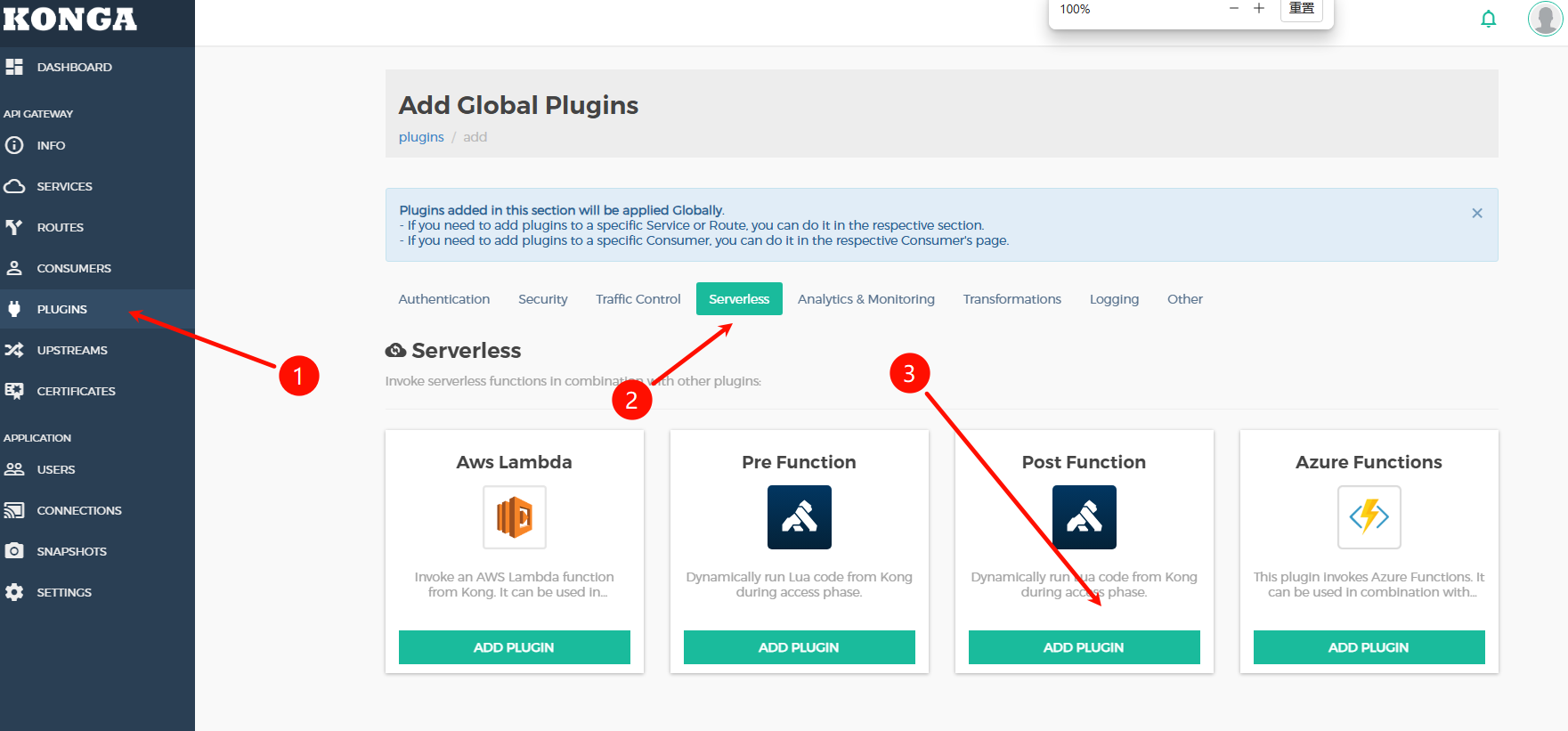Screen dimensions: 1568x731
Task: Click the Pre Function Kong logo
Action: coord(799,517)
